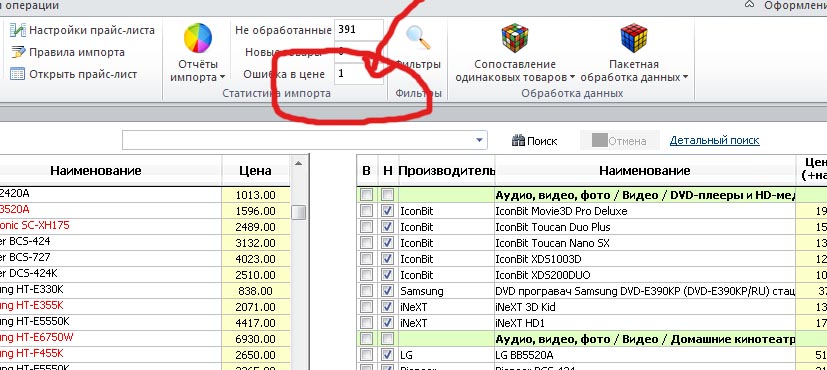Click the left list scrollbar up arrow
The height and width of the screenshot is (370, 827).
298,163
